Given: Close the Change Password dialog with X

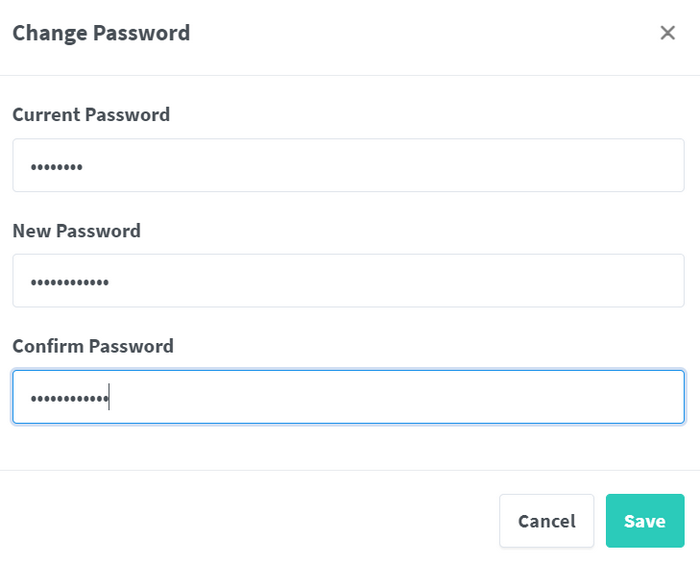Looking at the screenshot, I should pyautogui.click(x=668, y=33).
